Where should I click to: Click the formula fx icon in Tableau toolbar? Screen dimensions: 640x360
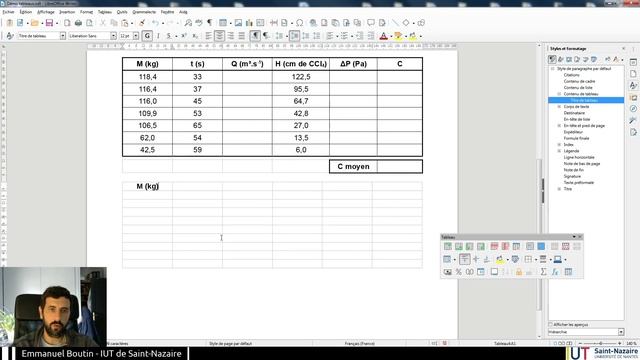pos(555,272)
